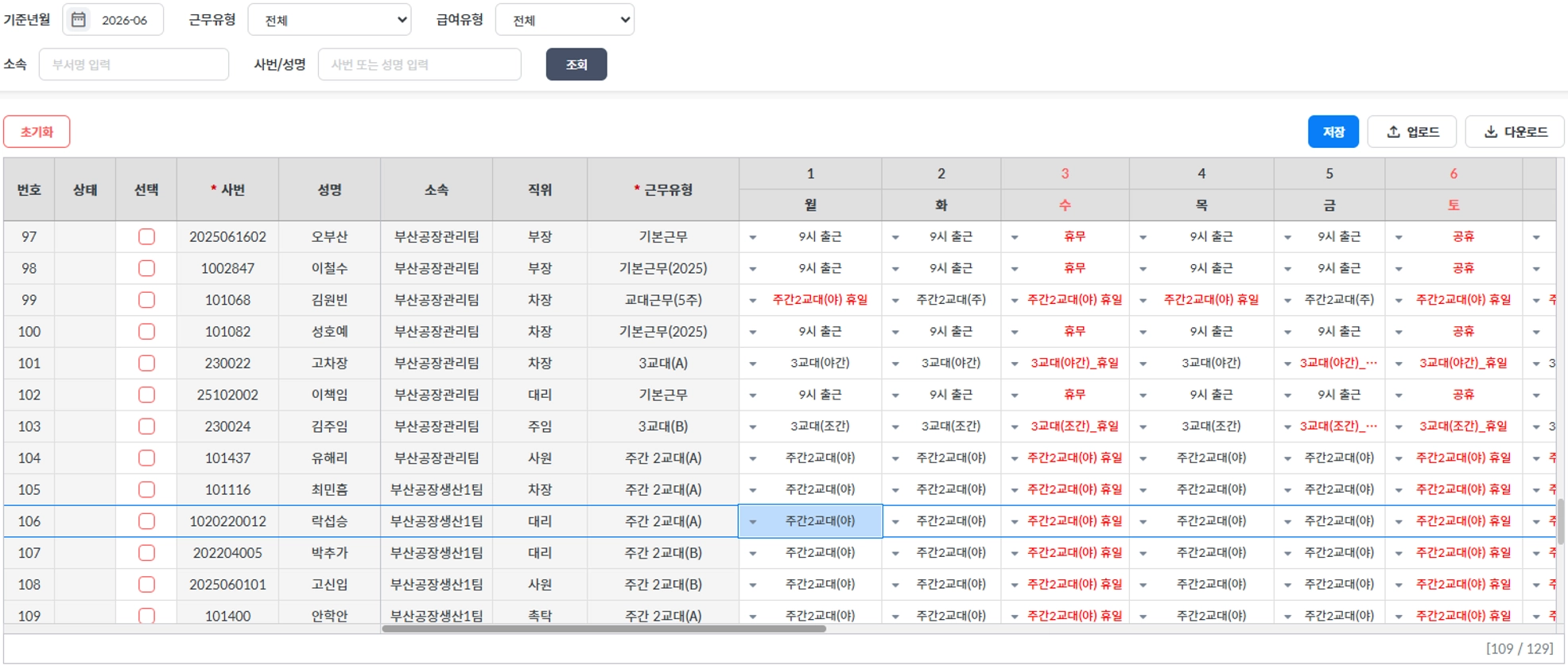Image resolution: width=1568 pixels, height=666 pixels.
Task: Check the box for 성호예
Action: (x=146, y=332)
